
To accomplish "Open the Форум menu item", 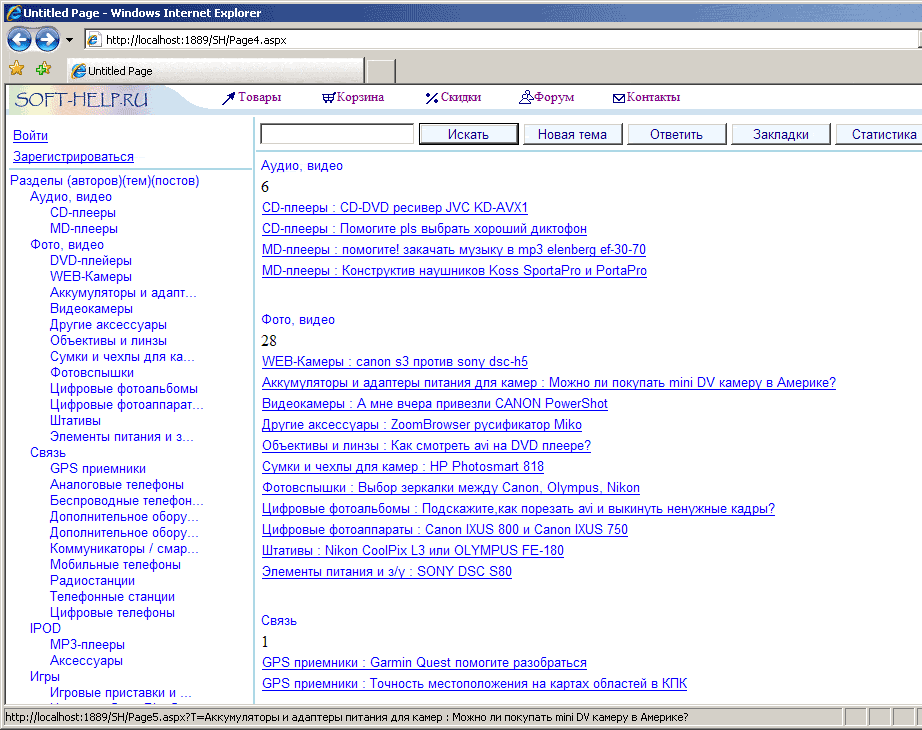I will pos(547,98).
